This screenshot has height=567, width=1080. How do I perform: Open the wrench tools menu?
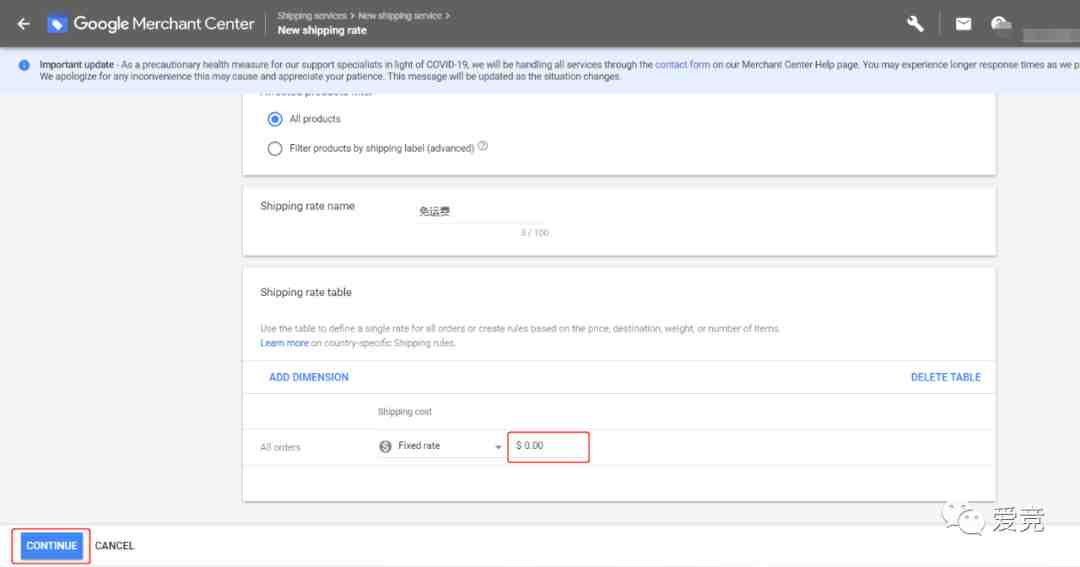915,24
